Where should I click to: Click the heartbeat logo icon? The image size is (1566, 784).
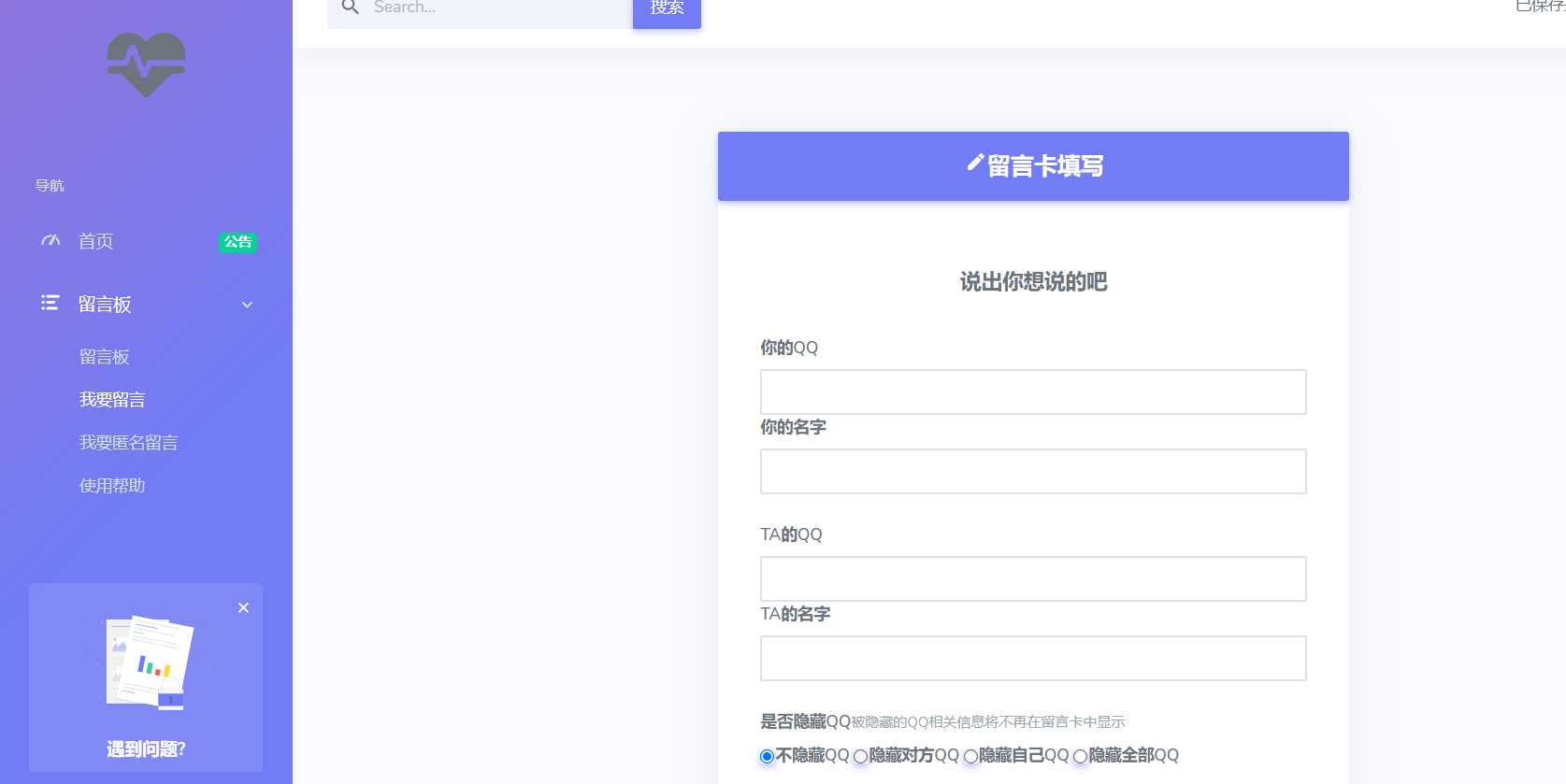(146, 64)
